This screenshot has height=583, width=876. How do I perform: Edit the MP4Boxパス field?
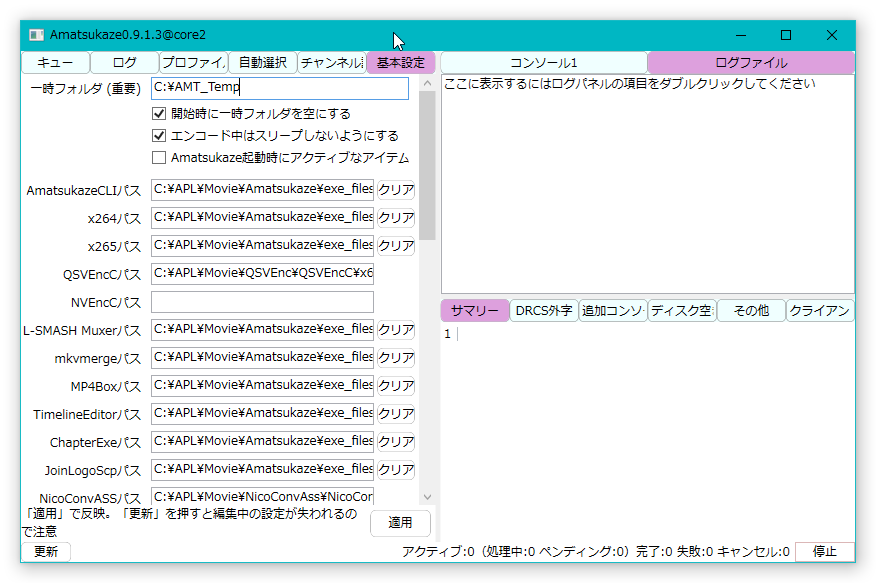pos(262,385)
